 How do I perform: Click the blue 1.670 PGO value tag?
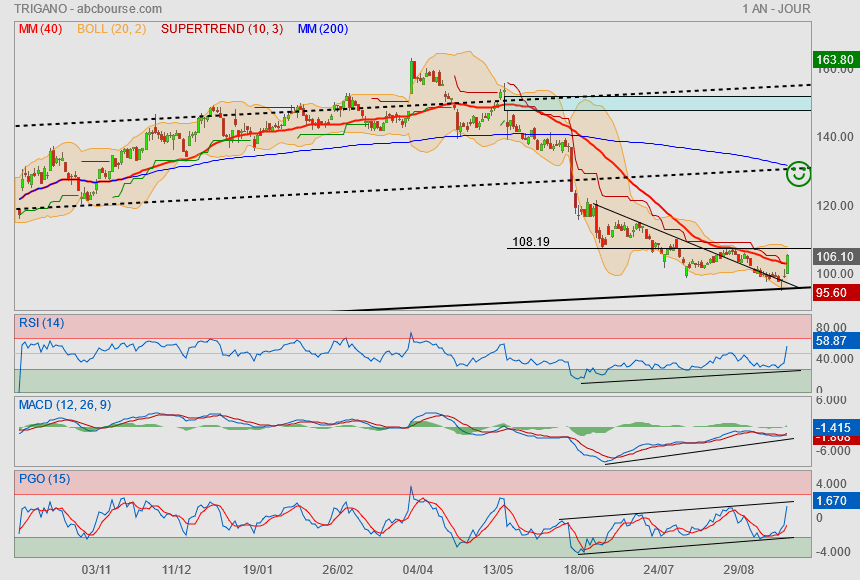point(835,500)
